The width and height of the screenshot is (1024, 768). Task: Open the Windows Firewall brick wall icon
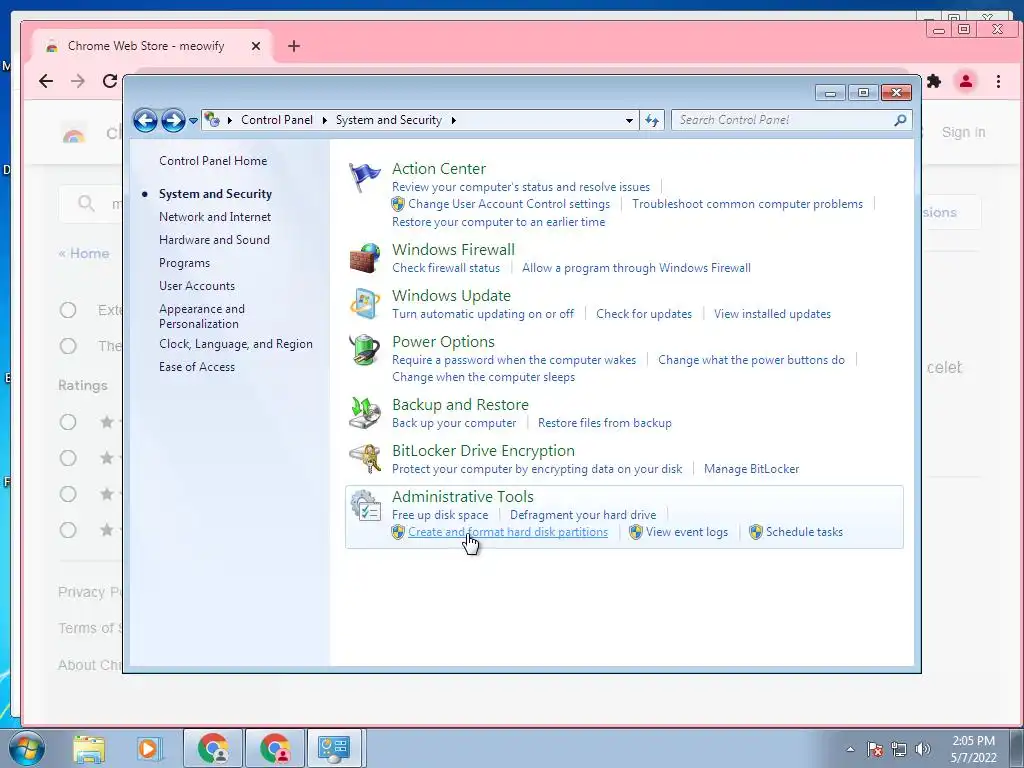click(x=364, y=258)
